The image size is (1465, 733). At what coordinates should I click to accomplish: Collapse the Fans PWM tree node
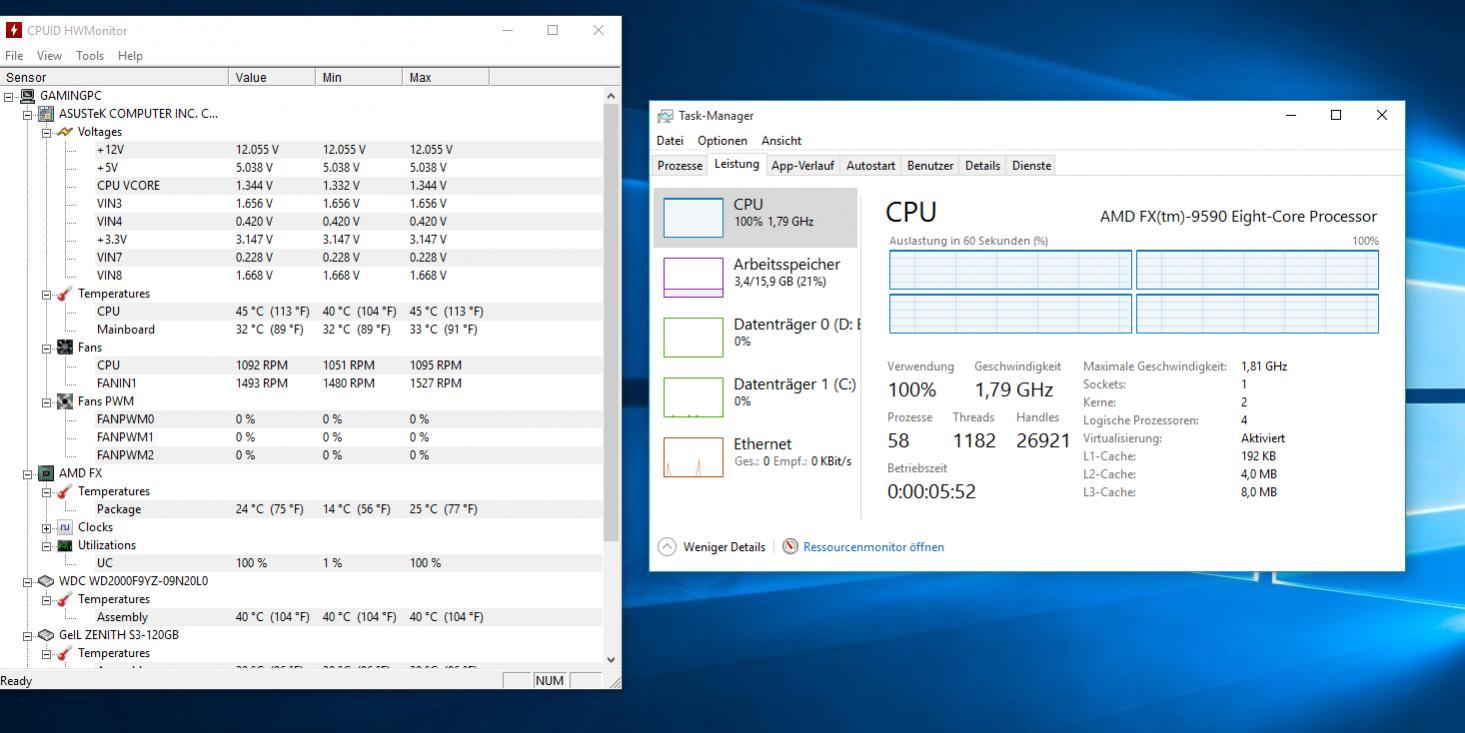coord(46,402)
